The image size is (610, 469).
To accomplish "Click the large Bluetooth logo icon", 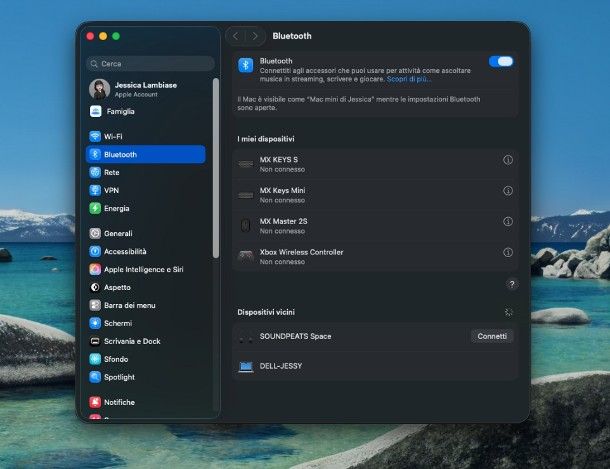I will [245, 65].
